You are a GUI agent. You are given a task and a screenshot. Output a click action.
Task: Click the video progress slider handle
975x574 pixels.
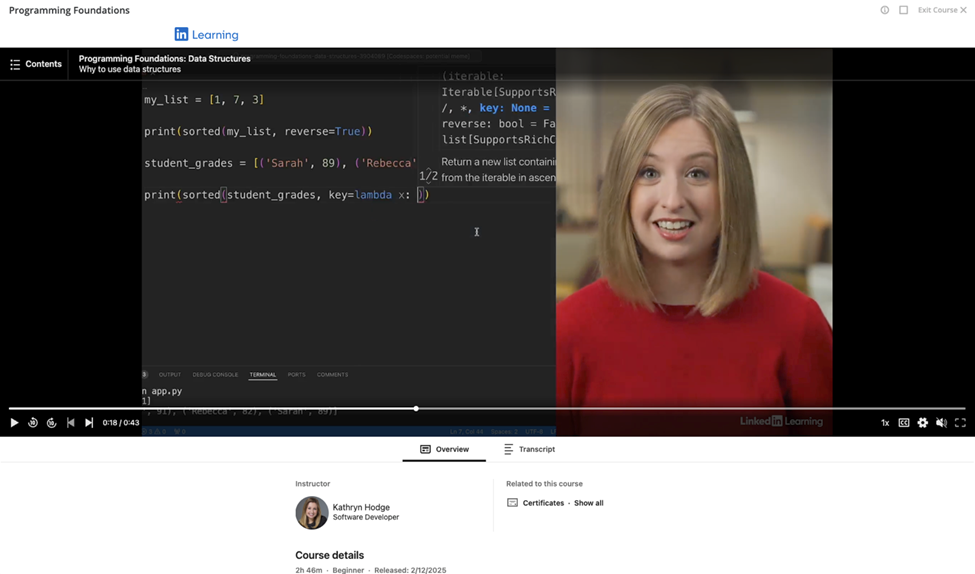point(416,409)
